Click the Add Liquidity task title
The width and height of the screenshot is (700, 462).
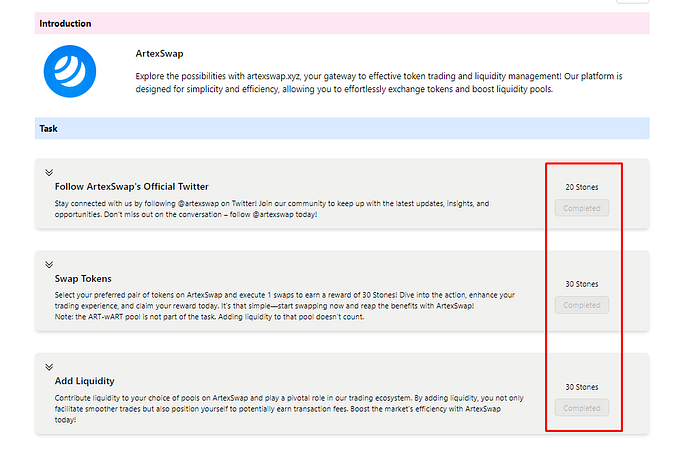click(x=84, y=381)
